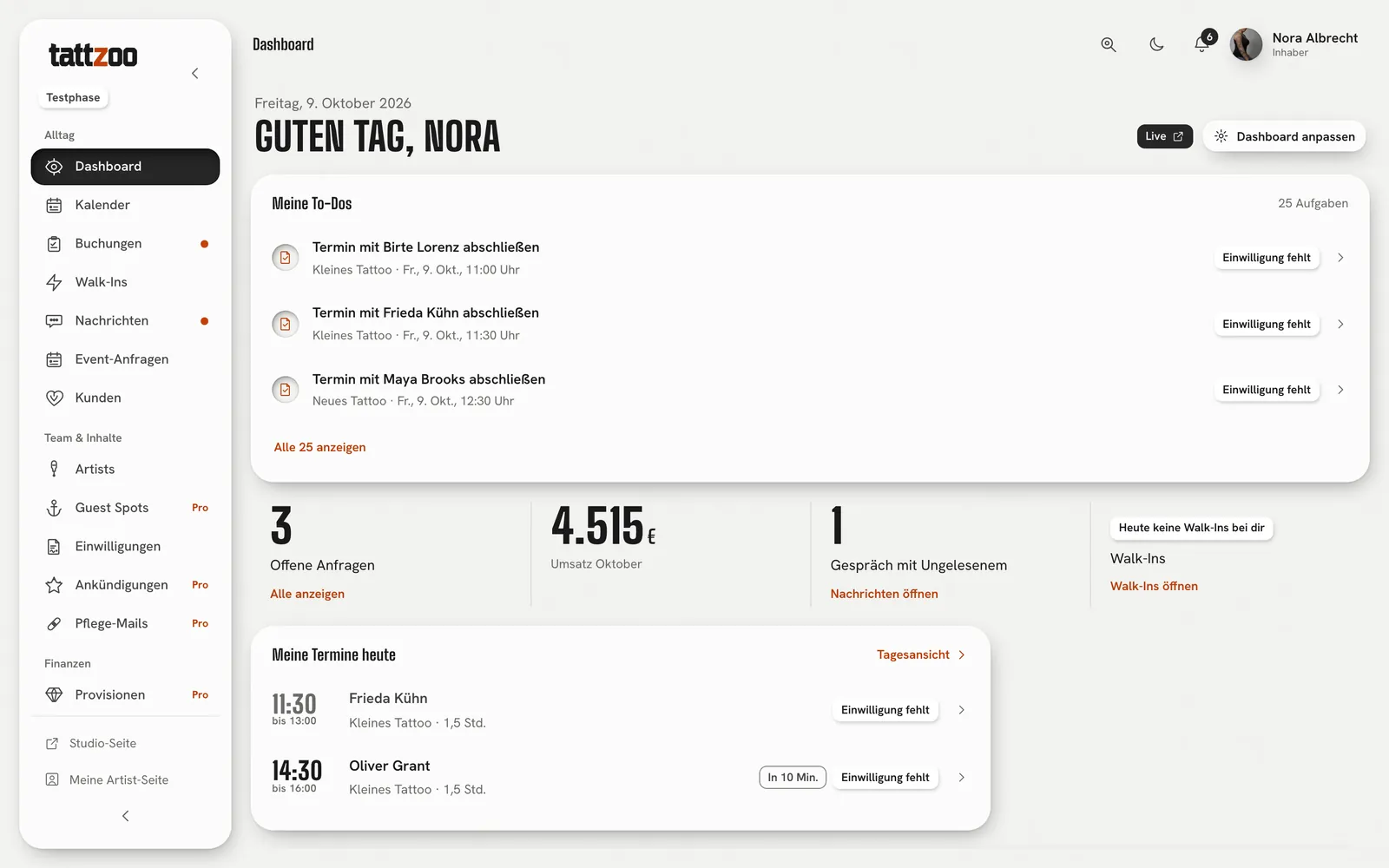Select active Dashboard sidebar item
Screen dimensions: 1389x868
[x=125, y=167]
